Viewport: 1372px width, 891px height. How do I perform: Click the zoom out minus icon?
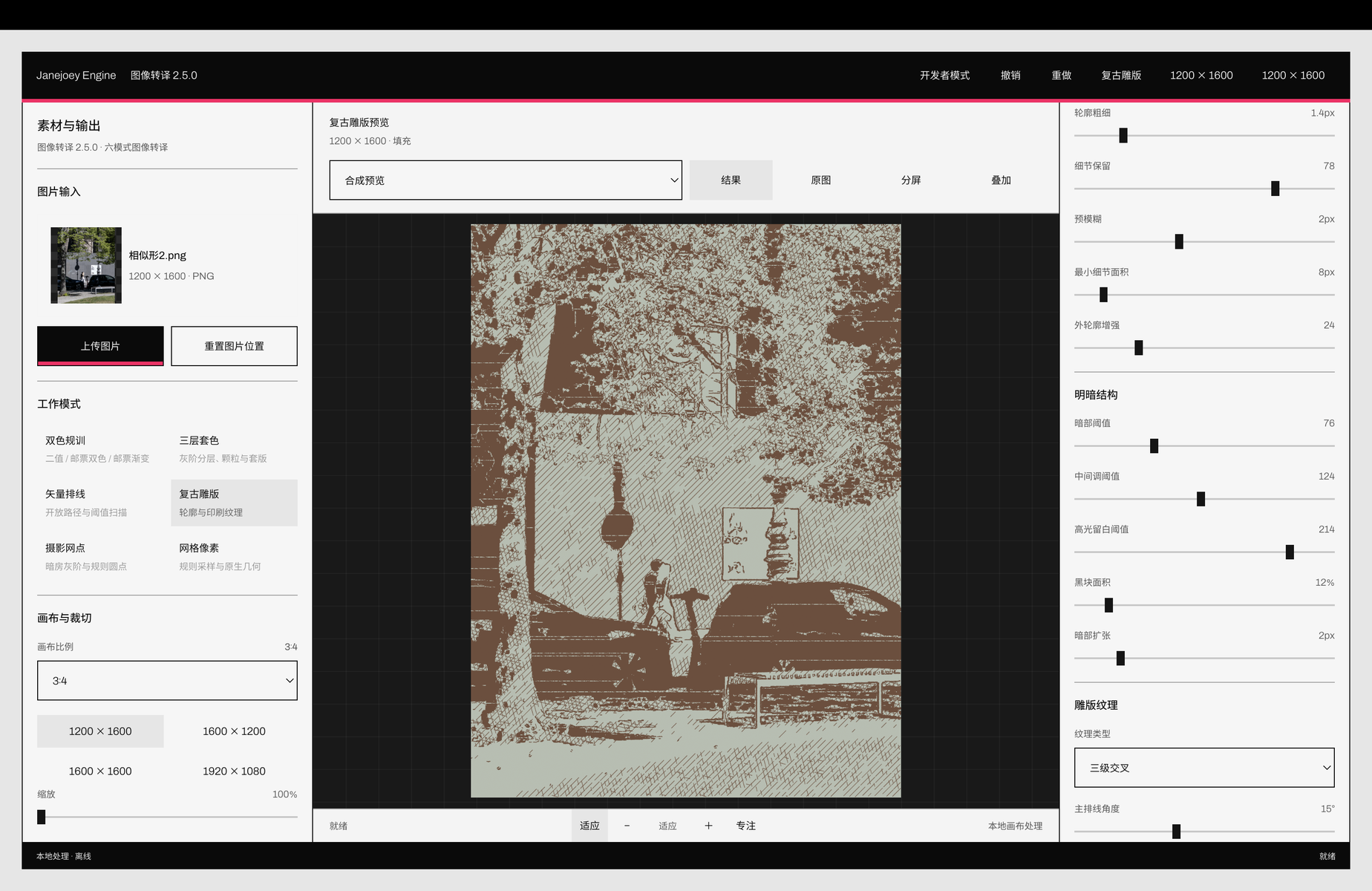click(x=627, y=826)
